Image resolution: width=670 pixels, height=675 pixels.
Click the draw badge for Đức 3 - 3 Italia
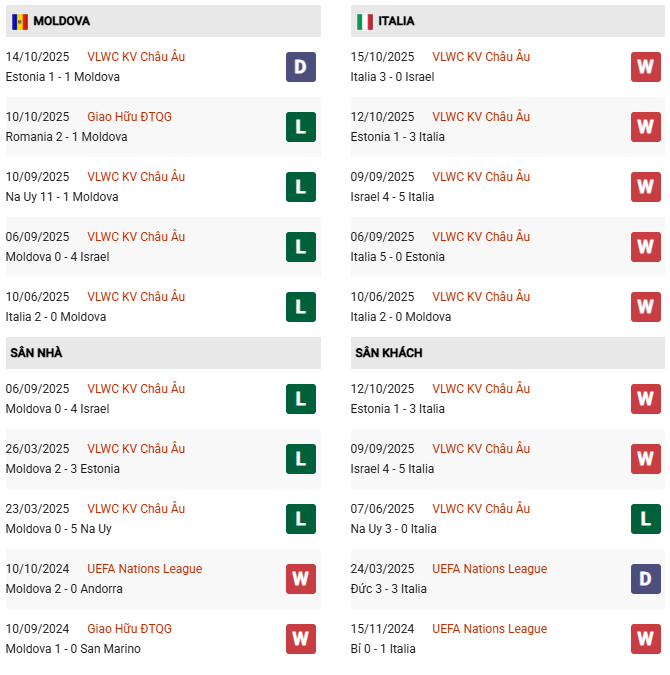pos(646,579)
